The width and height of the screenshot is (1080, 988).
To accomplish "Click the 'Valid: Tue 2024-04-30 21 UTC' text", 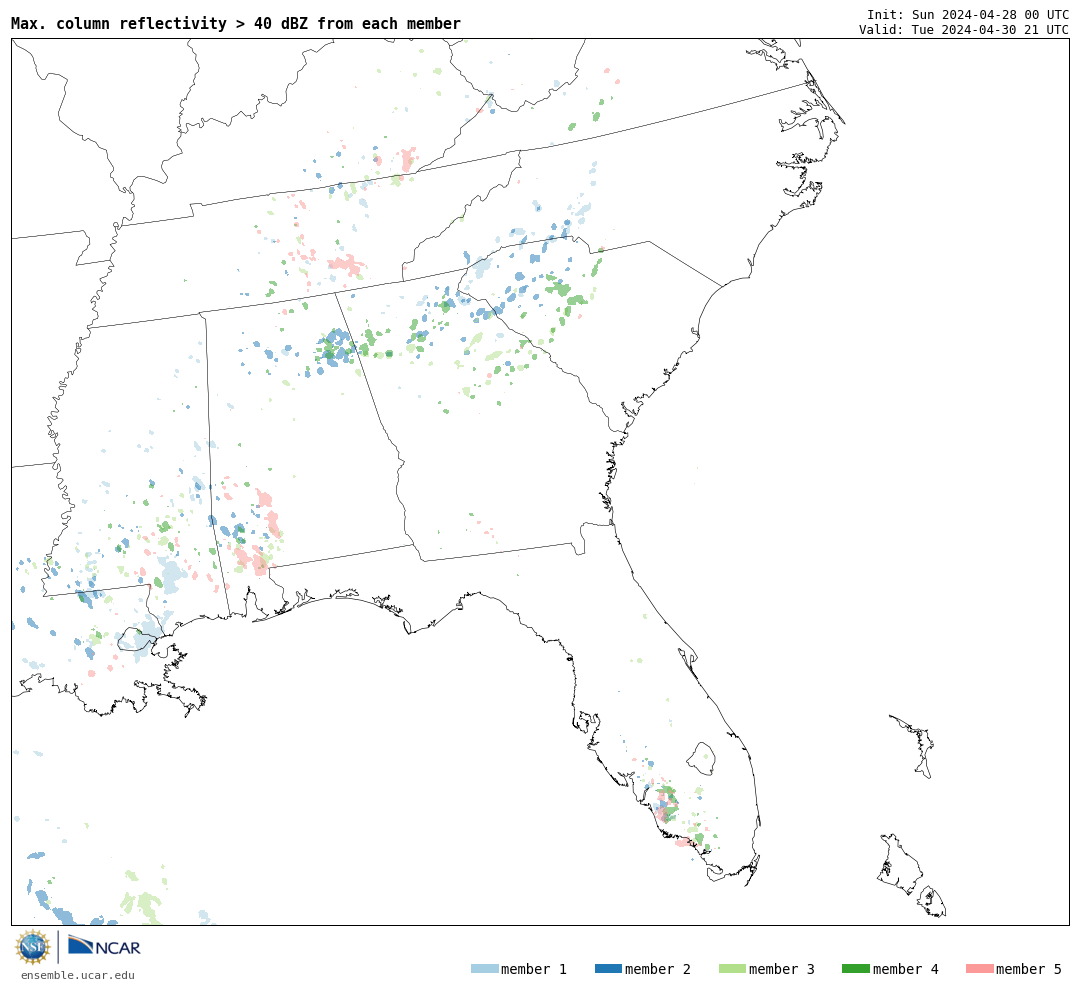I will click(x=964, y=30).
